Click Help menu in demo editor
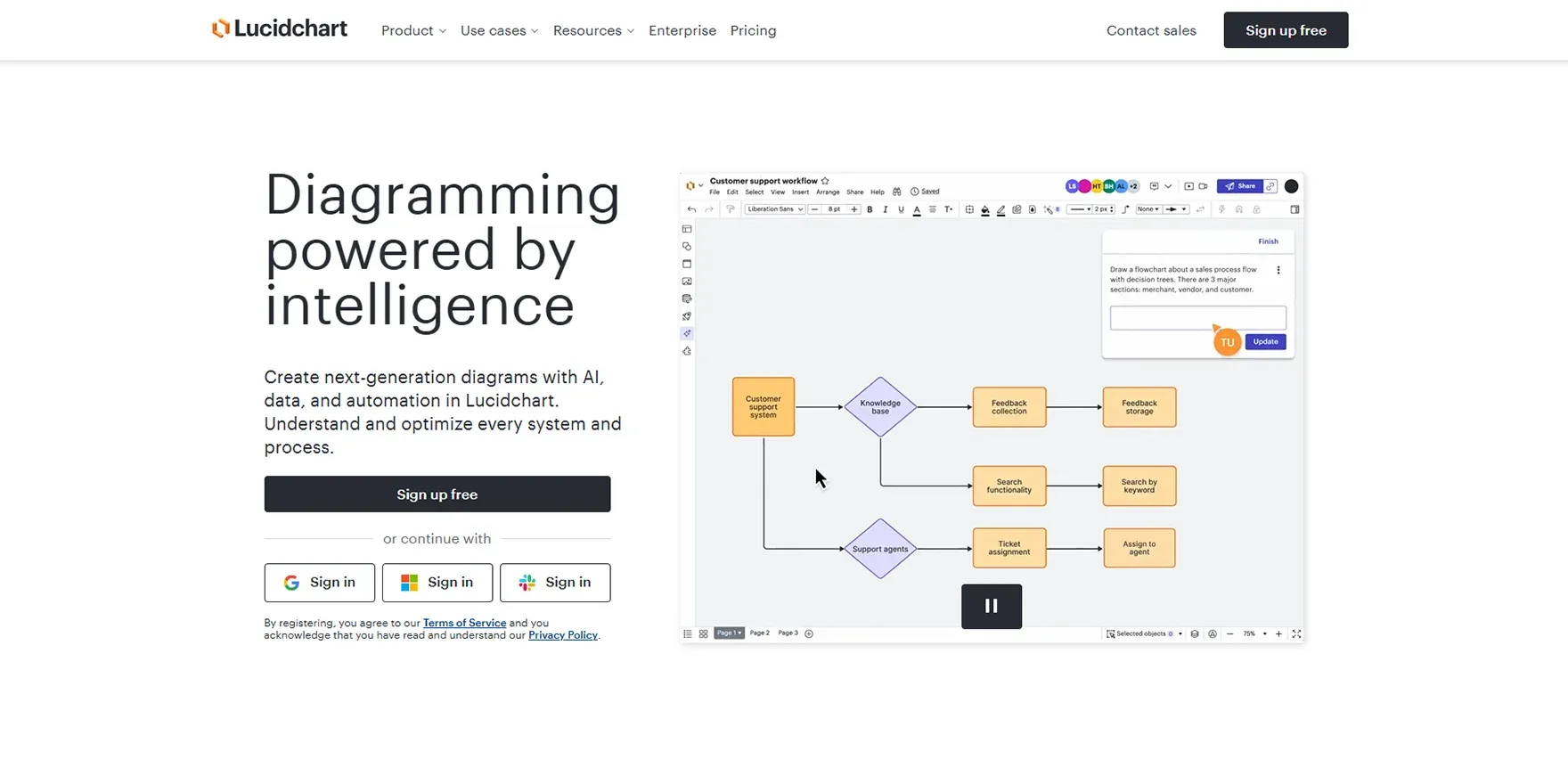 click(x=878, y=192)
